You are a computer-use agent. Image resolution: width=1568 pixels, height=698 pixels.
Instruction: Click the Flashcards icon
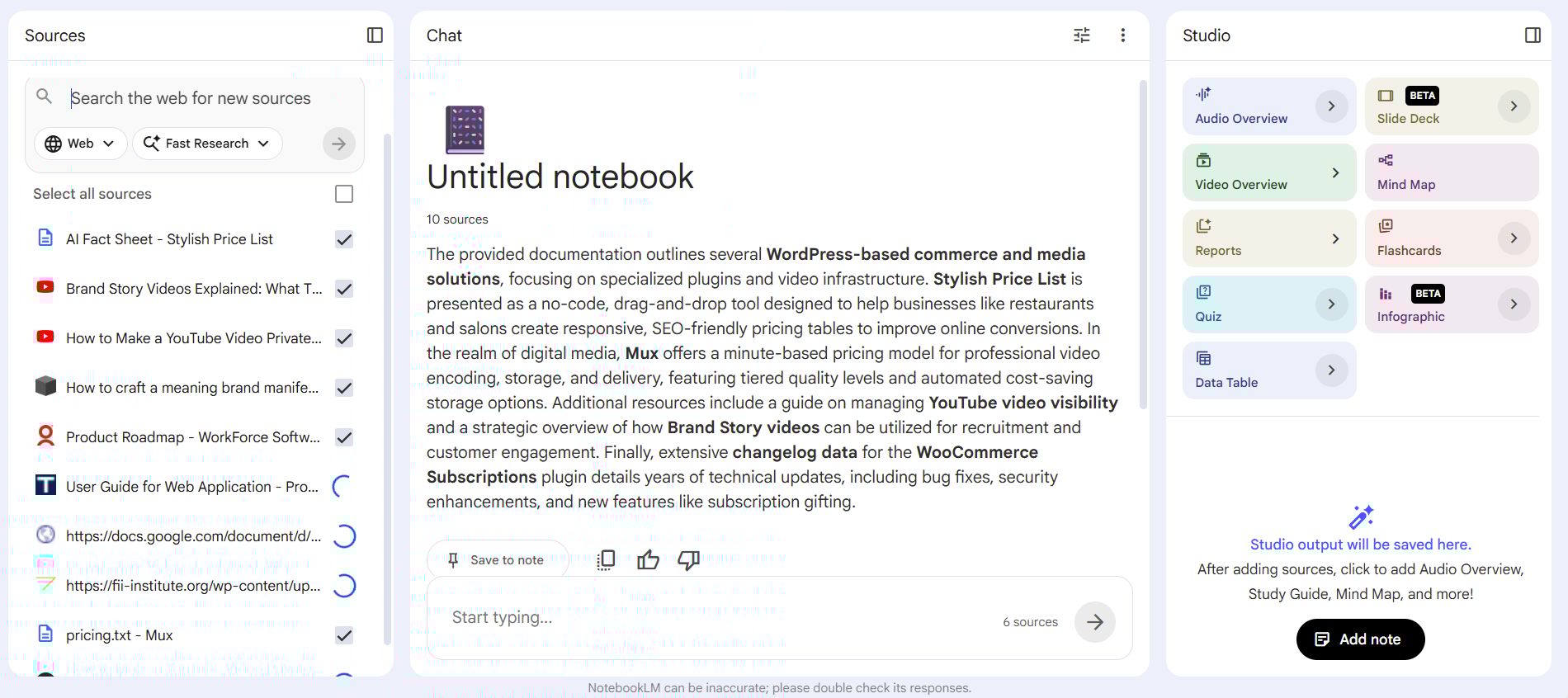coord(1386,226)
